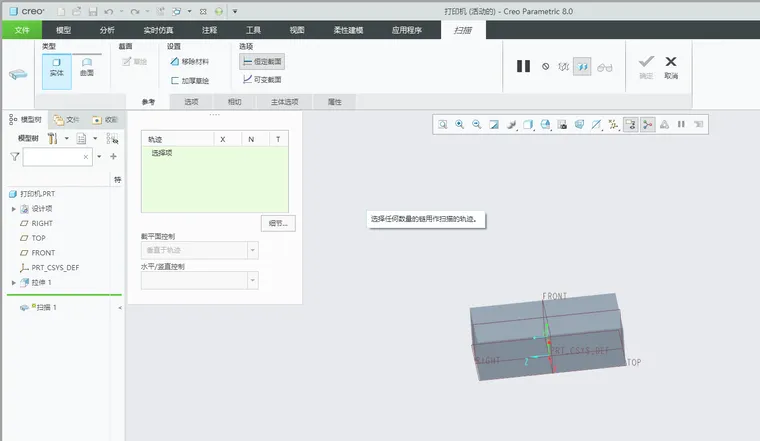
Task: Open the 分析 ribbon tab
Action: (107, 30)
